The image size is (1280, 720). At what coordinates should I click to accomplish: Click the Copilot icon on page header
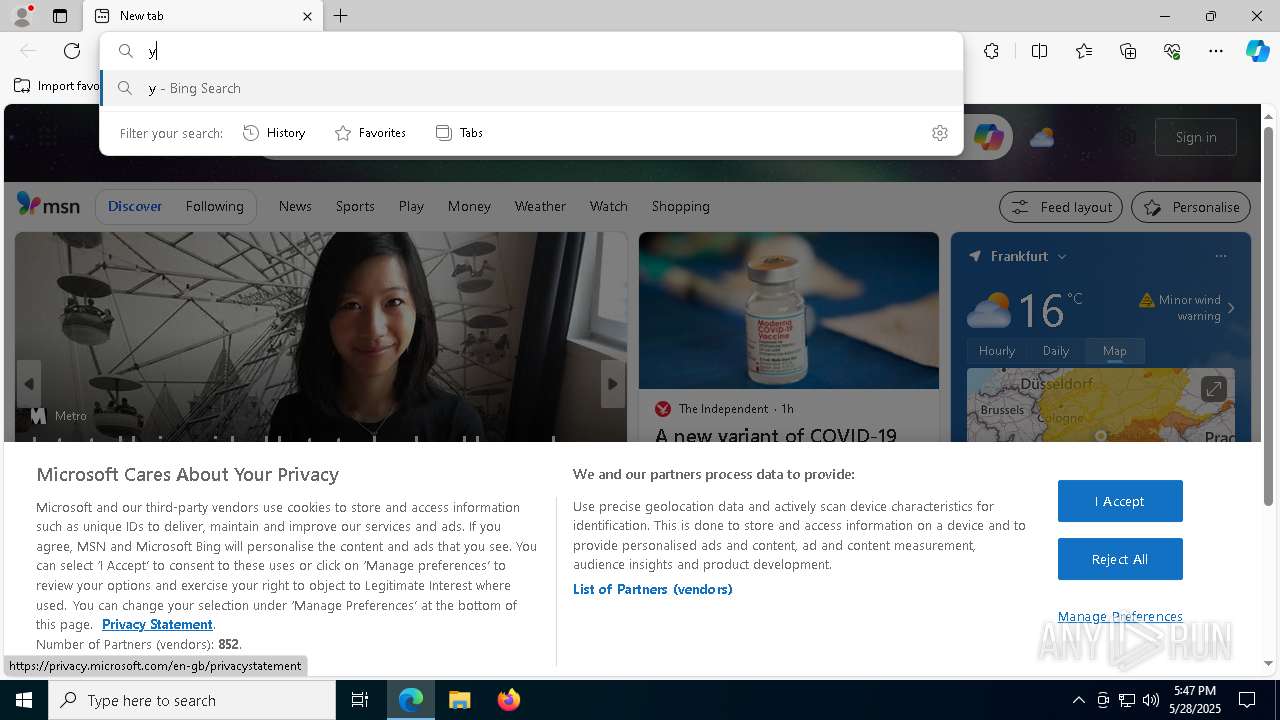click(x=988, y=137)
